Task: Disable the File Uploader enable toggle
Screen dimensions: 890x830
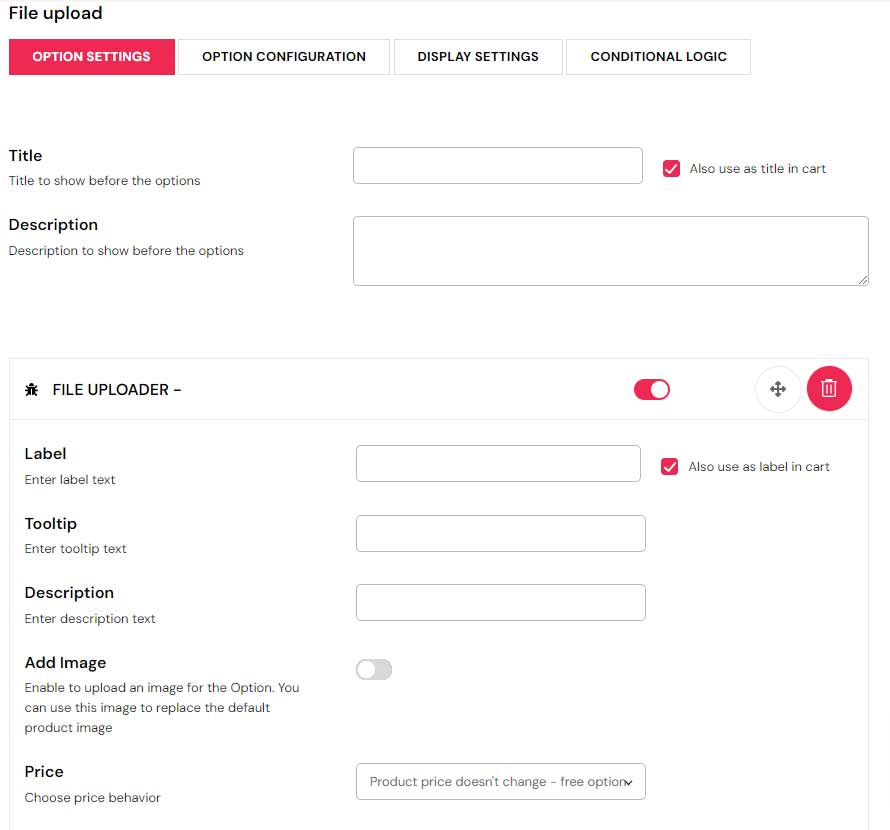Action: tap(652, 389)
